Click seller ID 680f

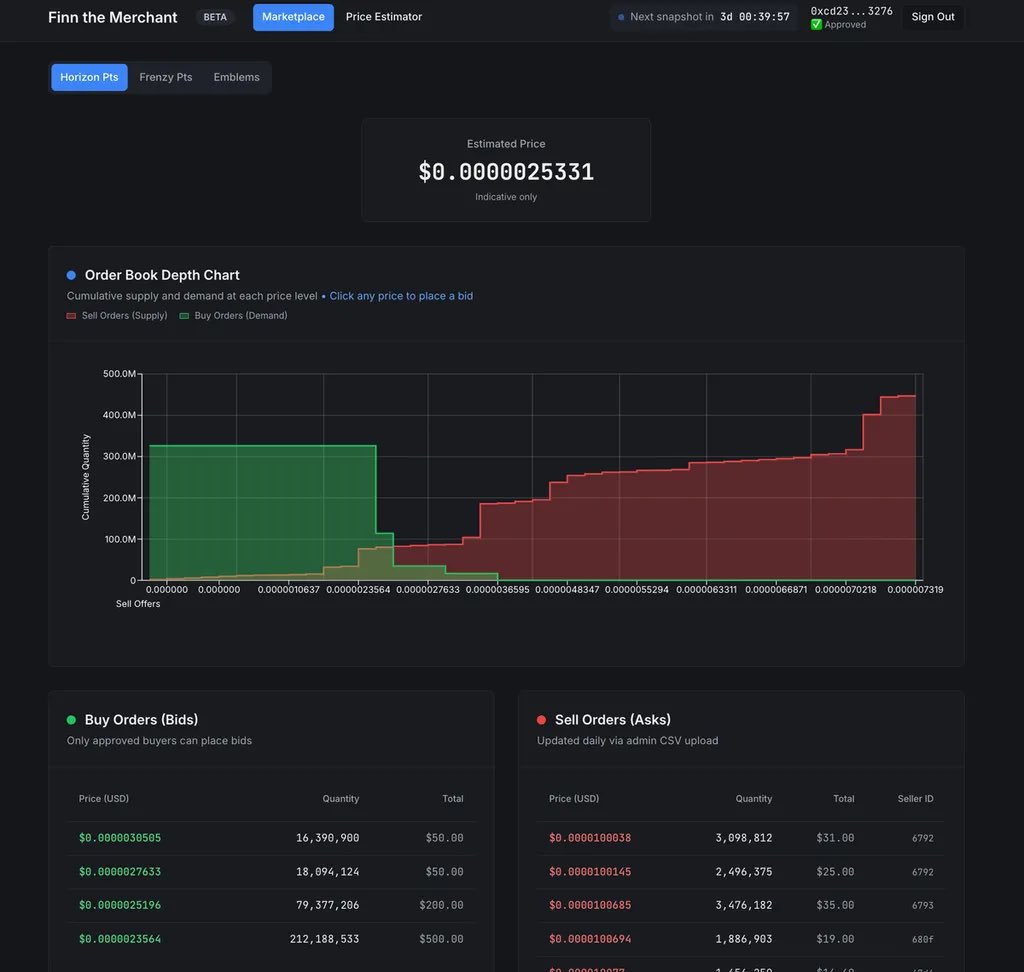pyautogui.click(x=923, y=939)
